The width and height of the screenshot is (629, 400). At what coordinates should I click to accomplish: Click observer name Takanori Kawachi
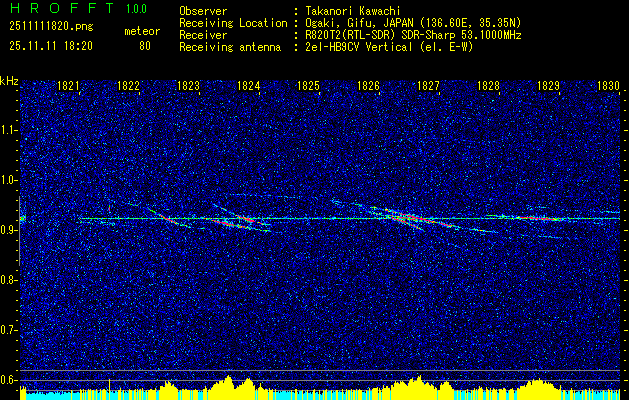[352, 11]
